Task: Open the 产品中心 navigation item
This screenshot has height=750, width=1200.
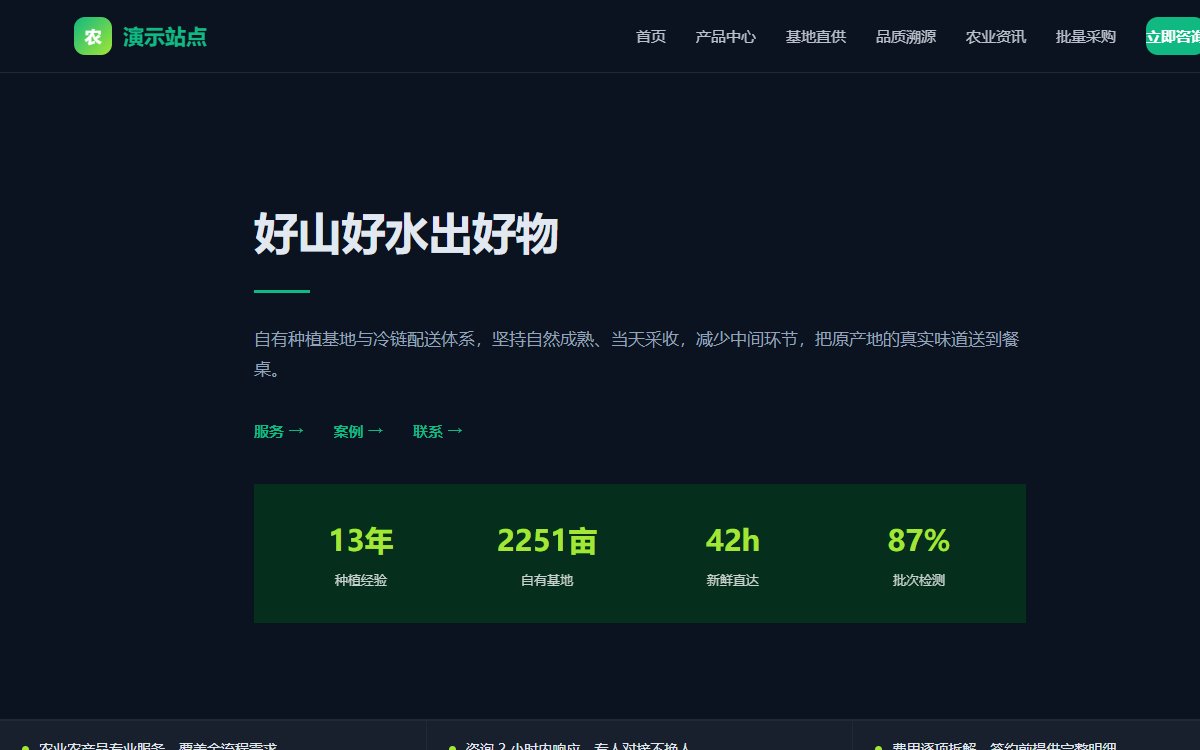Action: tap(726, 37)
